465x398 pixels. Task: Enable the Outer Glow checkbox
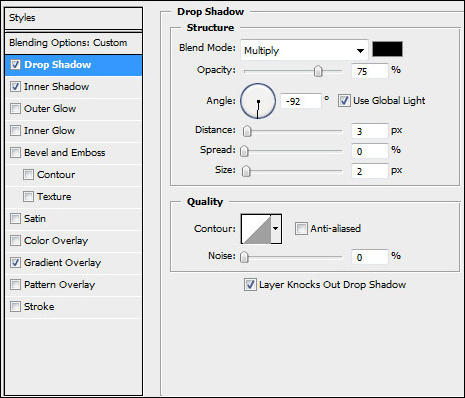point(15,109)
